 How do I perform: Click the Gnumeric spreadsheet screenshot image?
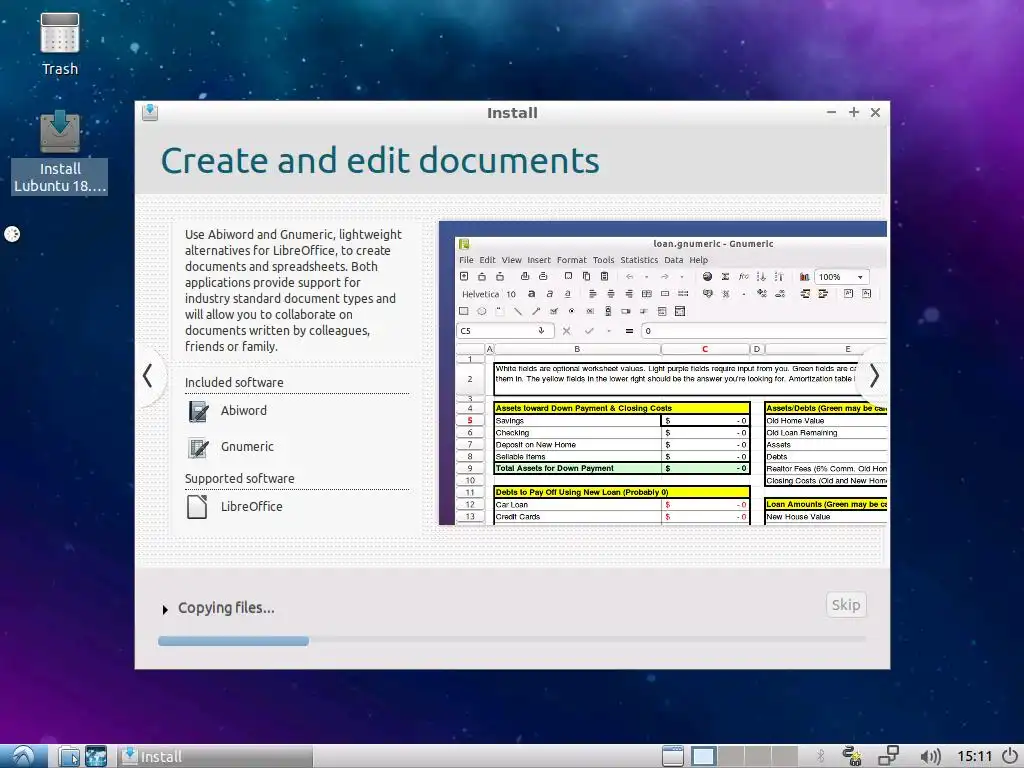pos(663,373)
